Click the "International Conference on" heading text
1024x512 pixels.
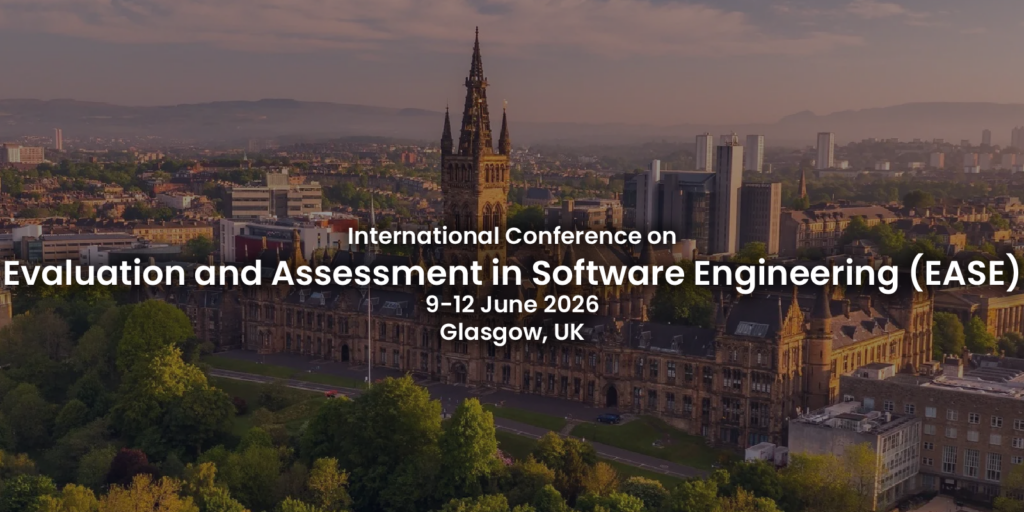pos(512,237)
